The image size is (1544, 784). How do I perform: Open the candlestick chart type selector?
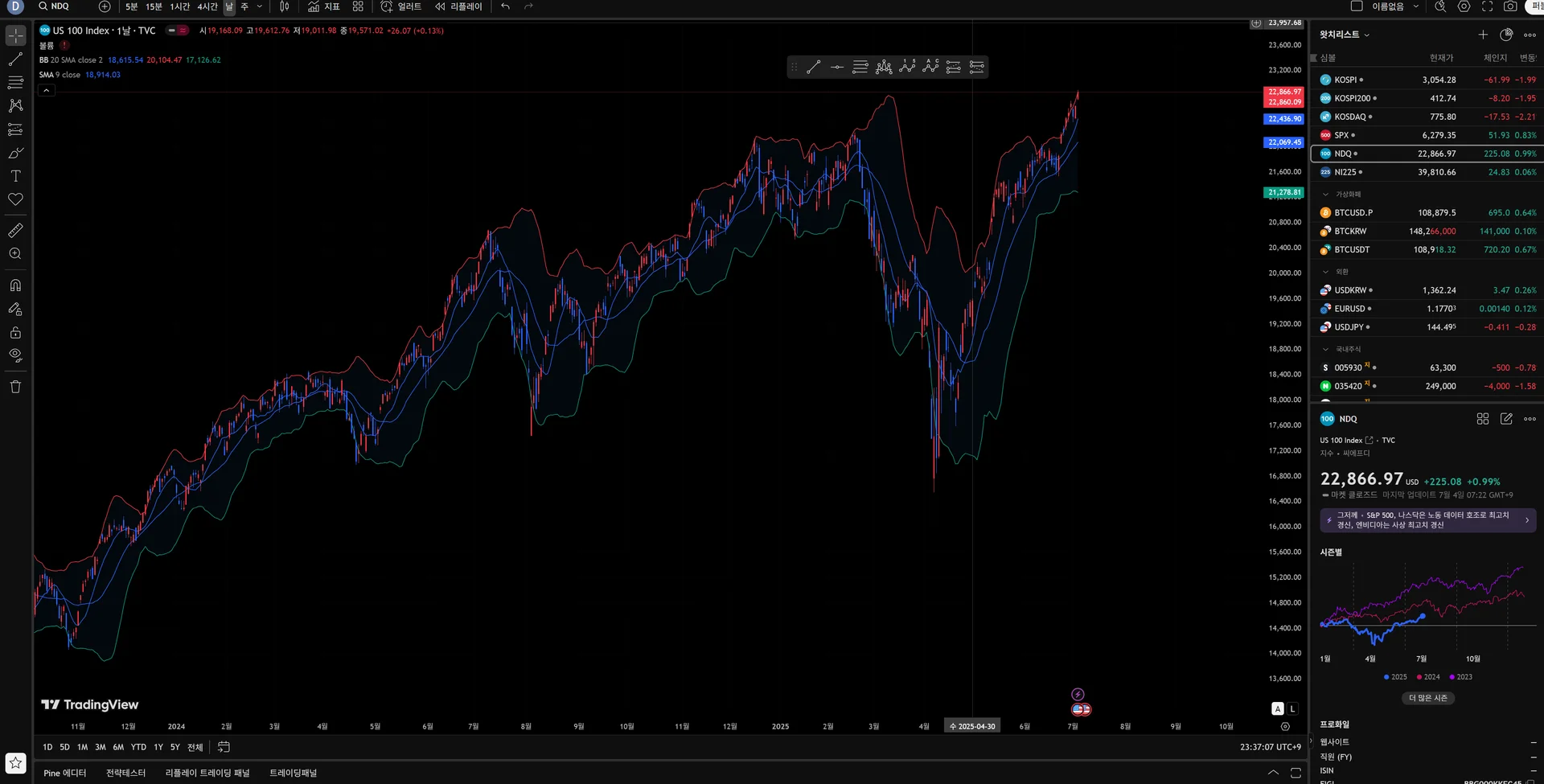point(284,6)
